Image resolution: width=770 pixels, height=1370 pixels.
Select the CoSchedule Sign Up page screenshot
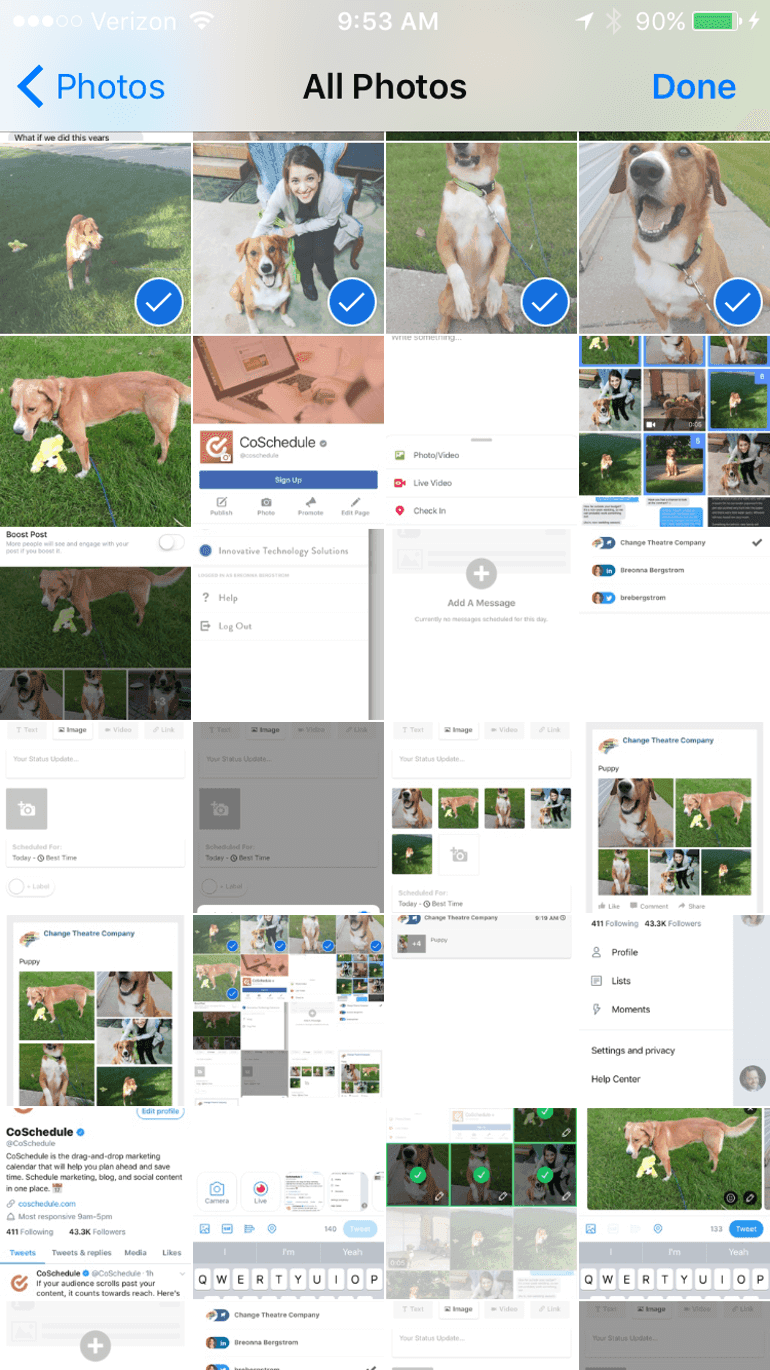tap(288, 431)
